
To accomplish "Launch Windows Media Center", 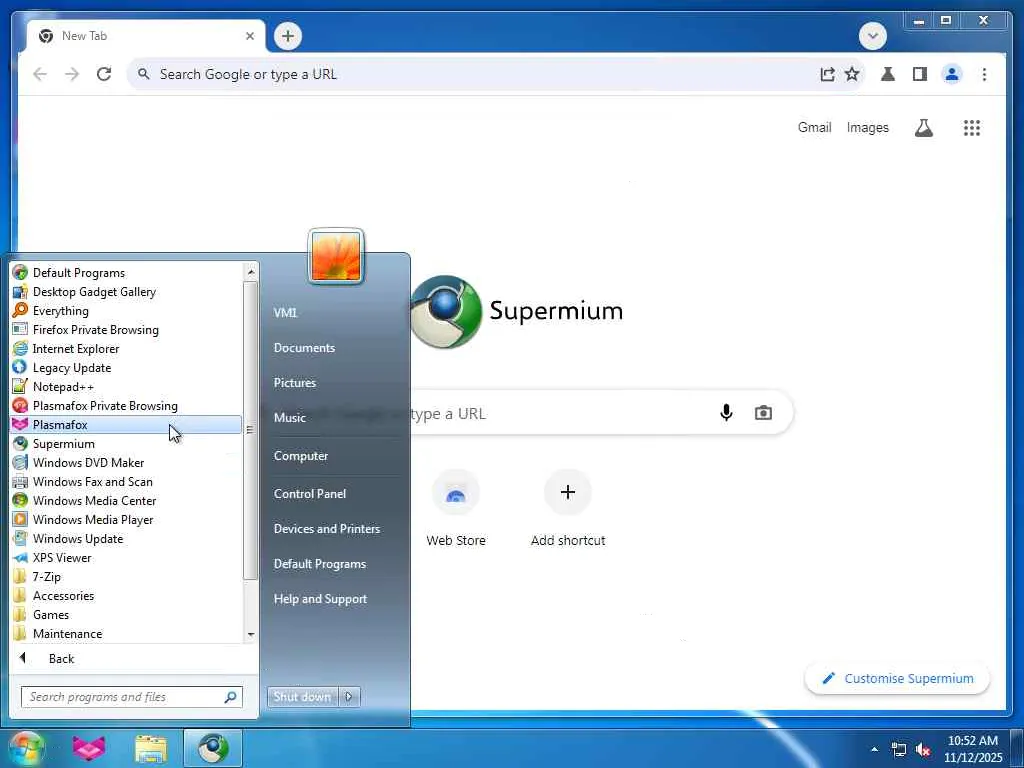I will 126,500.
